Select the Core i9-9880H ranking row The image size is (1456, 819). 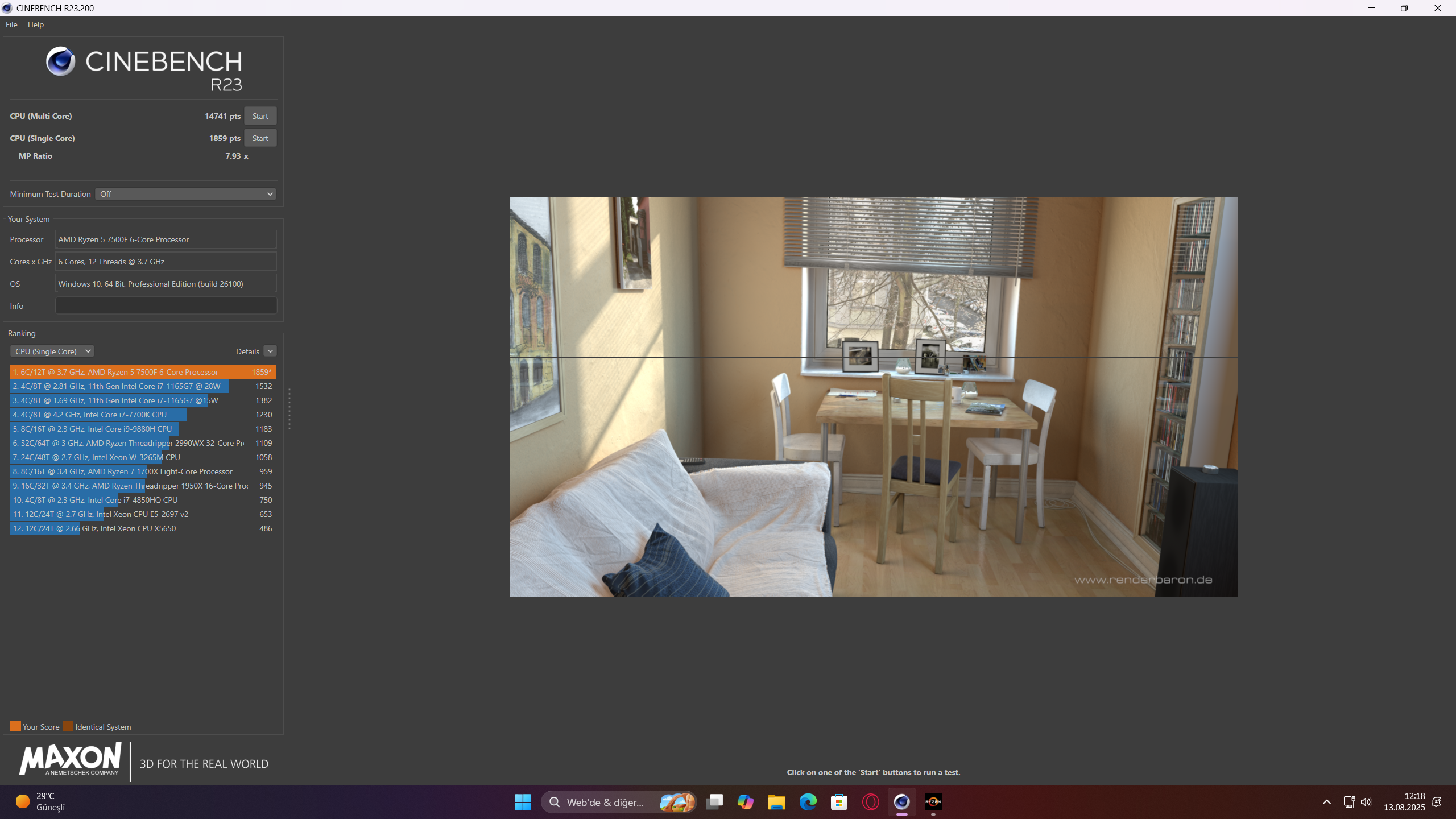(x=143, y=429)
